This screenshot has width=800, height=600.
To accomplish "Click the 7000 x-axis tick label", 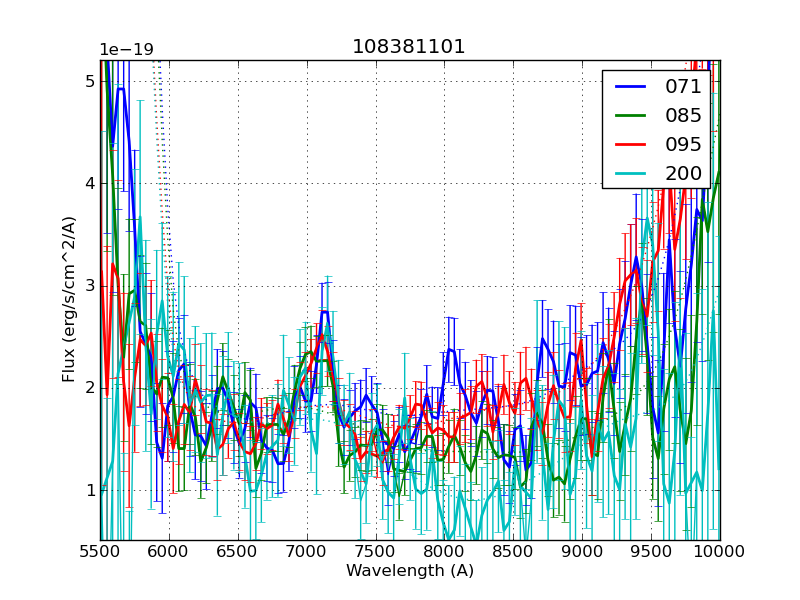I will [306, 552].
